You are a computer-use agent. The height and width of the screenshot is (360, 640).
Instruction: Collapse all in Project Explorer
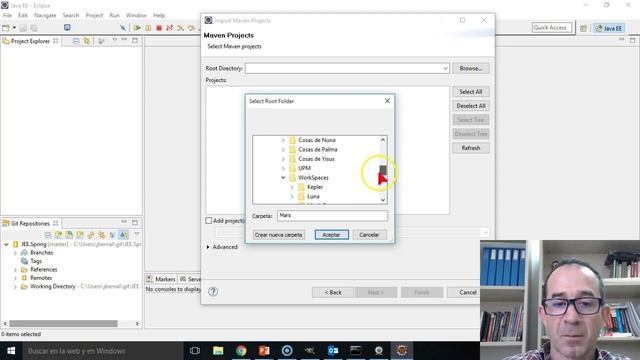76,41
